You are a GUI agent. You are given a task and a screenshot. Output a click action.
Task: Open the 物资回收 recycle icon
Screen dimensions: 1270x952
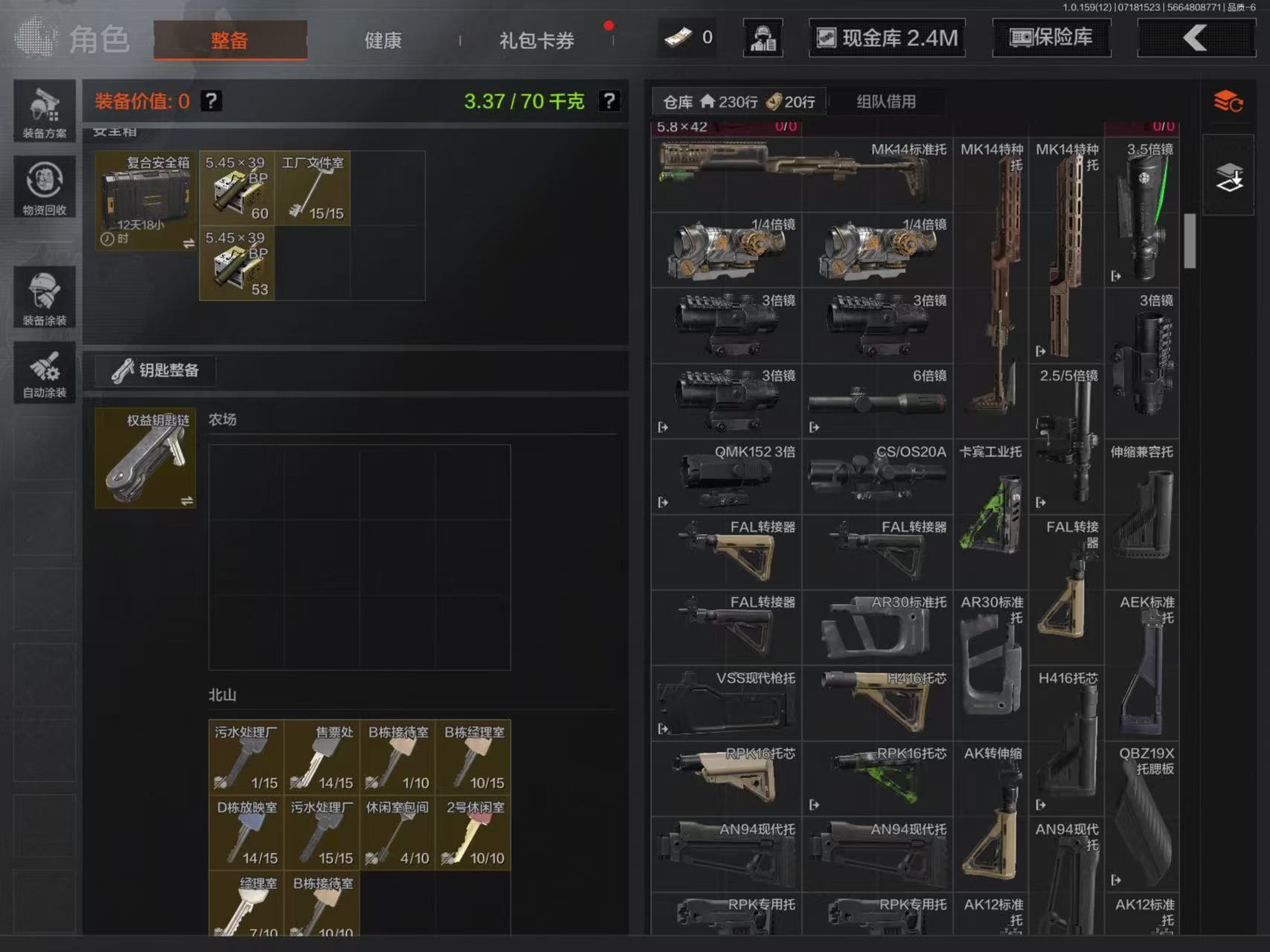[45, 187]
